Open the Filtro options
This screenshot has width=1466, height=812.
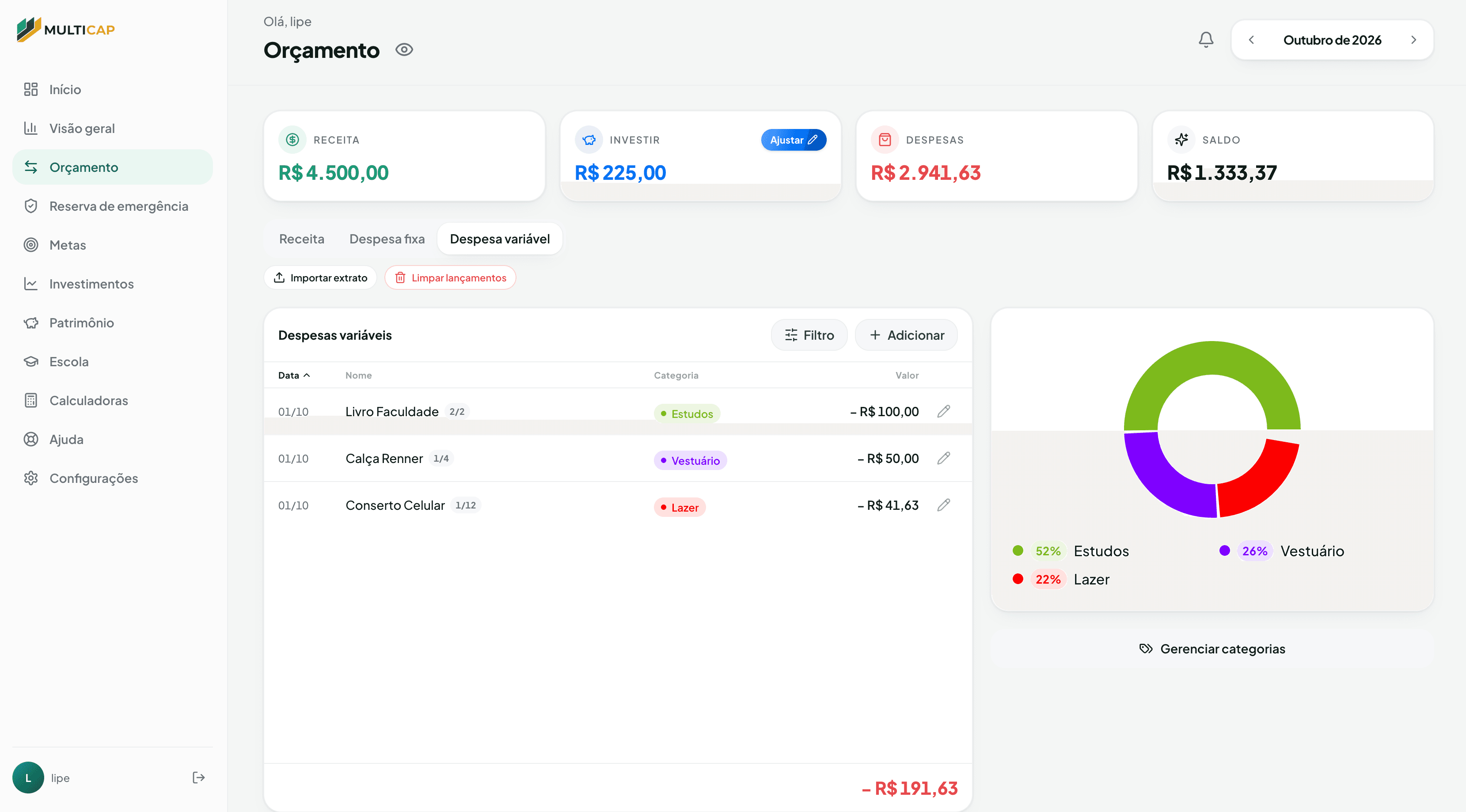[x=809, y=335]
